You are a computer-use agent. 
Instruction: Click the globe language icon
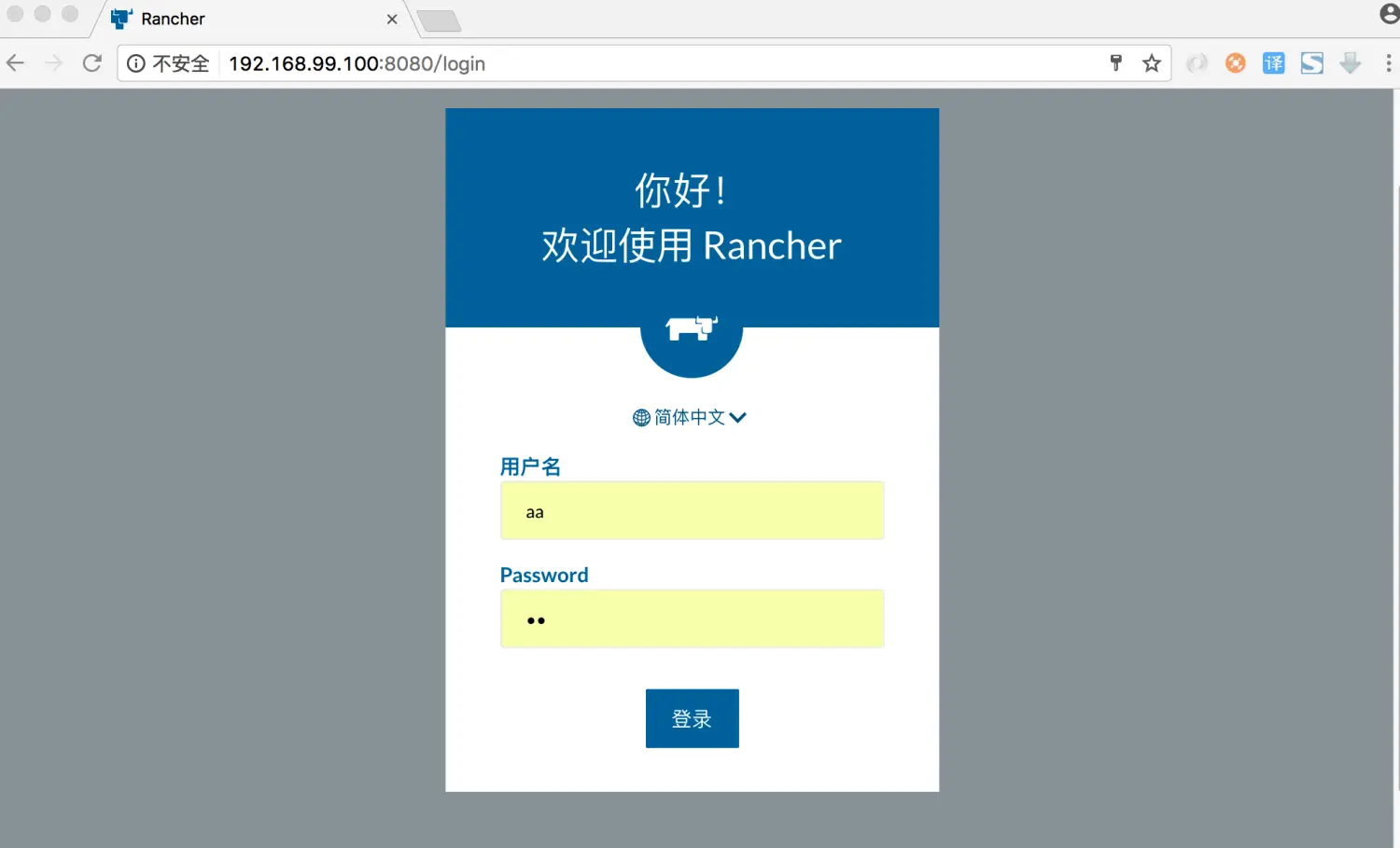tap(641, 418)
